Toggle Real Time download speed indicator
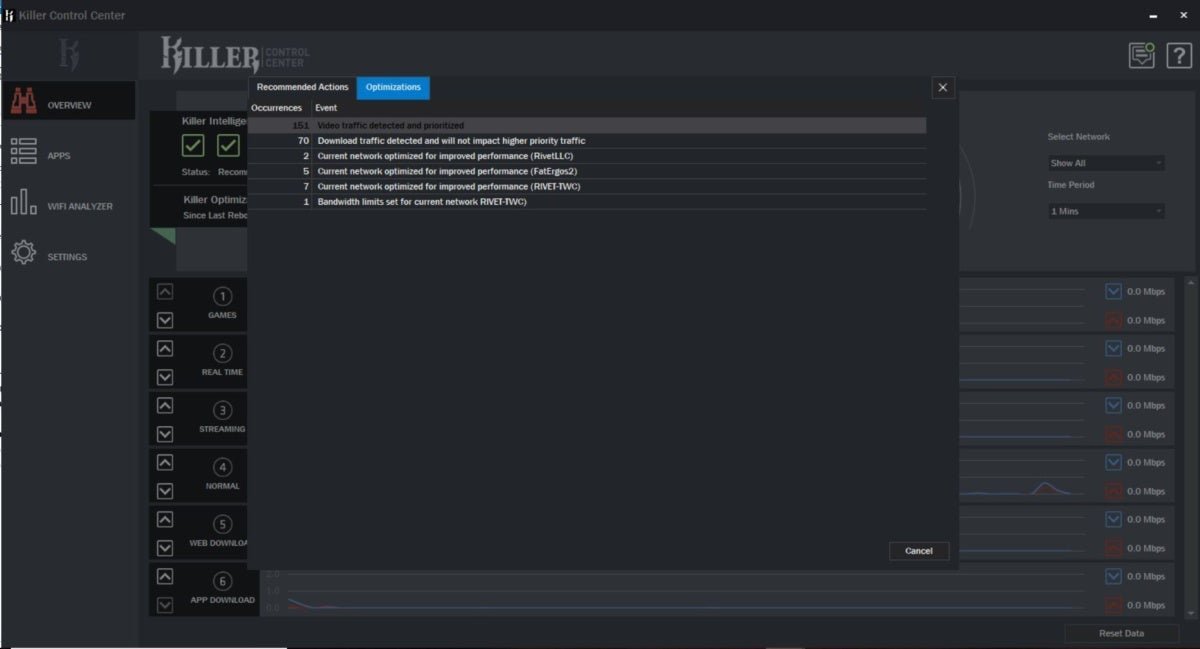The width and height of the screenshot is (1200, 649). [x=1113, y=348]
